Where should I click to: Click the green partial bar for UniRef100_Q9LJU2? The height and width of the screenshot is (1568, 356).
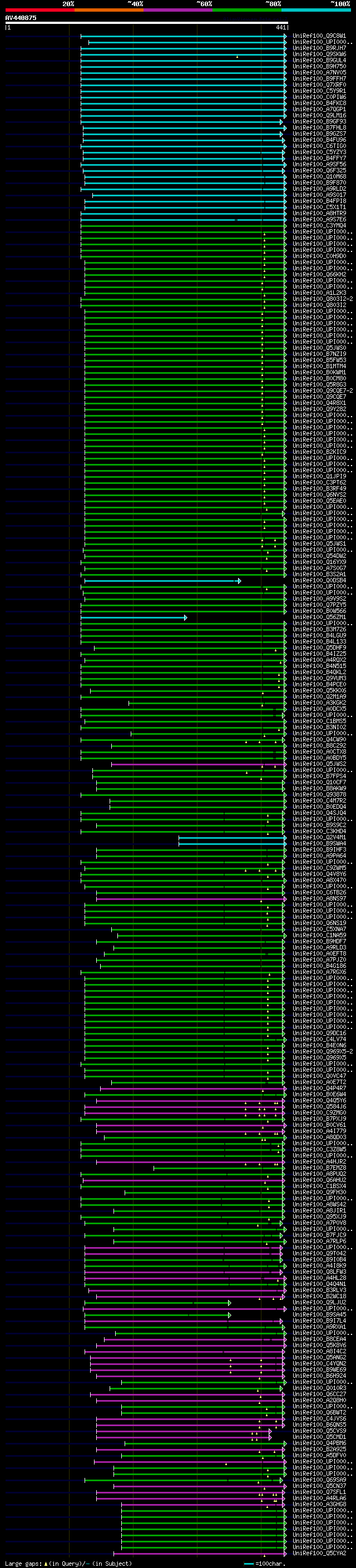pyautogui.click(x=157, y=1303)
